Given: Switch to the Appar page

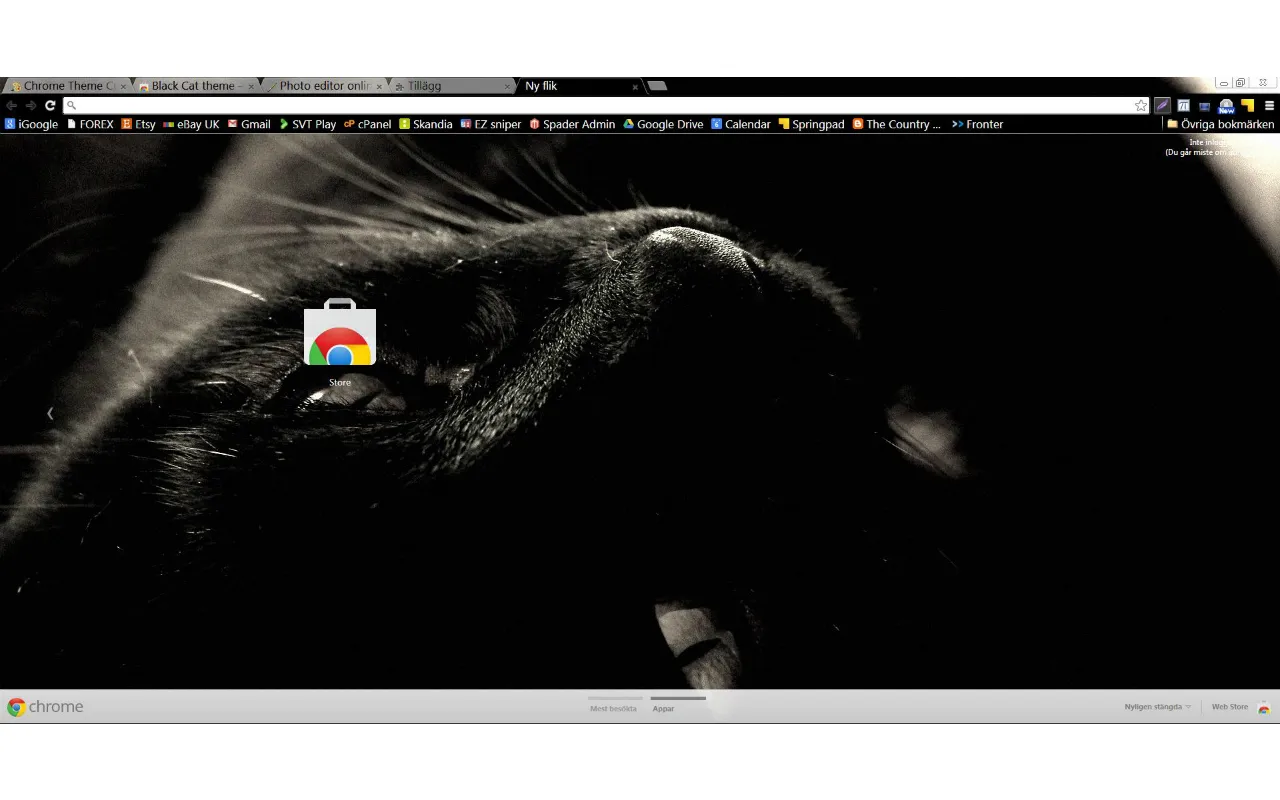Looking at the screenshot, I should pyautogui.click(x=678, y=705).
